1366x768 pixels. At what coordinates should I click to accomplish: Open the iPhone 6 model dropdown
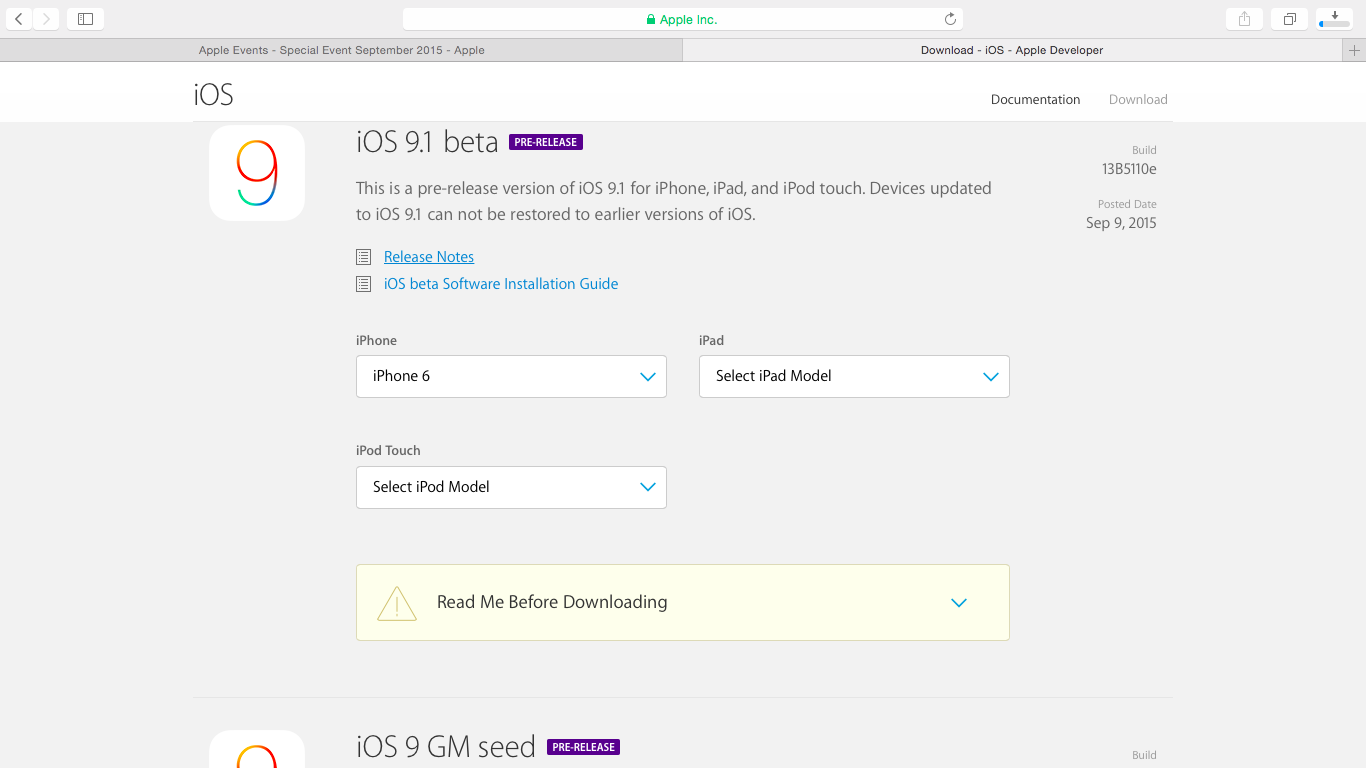point(511,376)
